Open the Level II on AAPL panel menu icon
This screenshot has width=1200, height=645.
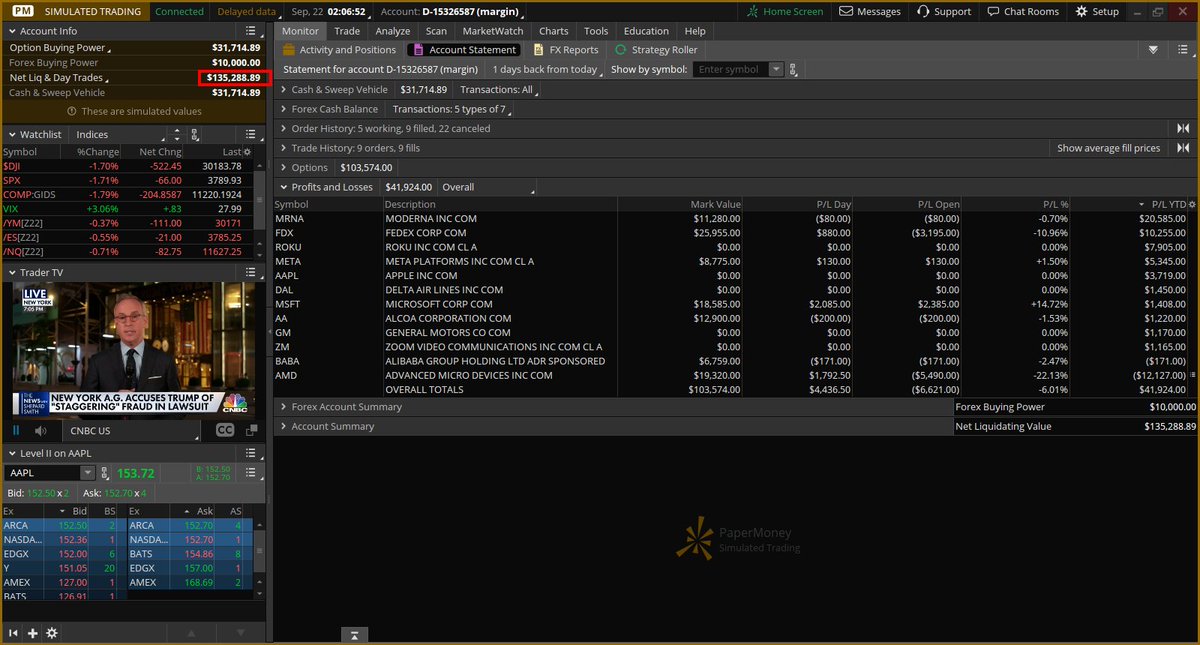pos(252,453)
